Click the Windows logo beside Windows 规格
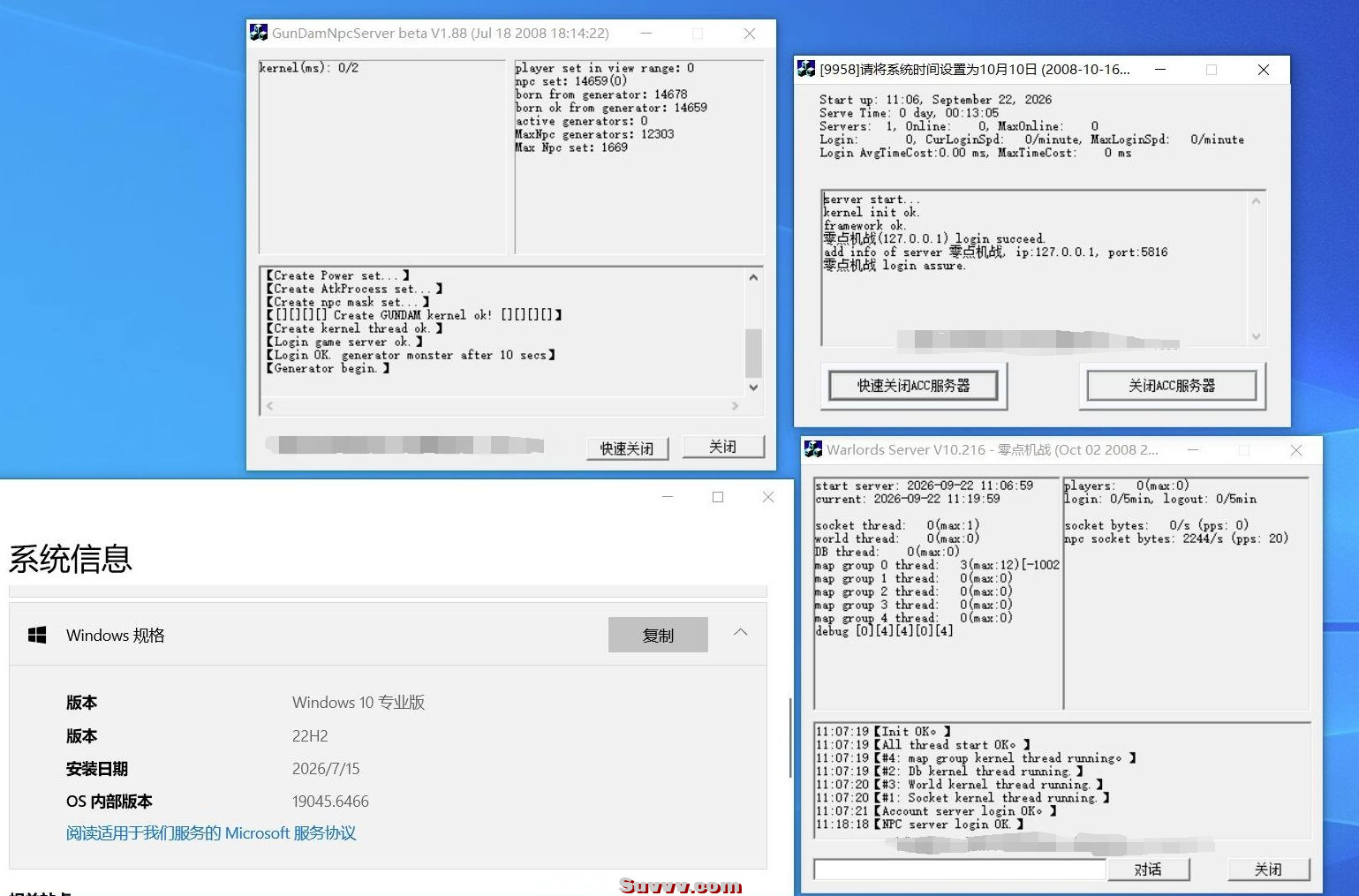This screenshot has height=896, width=1359. coord(37,636)
